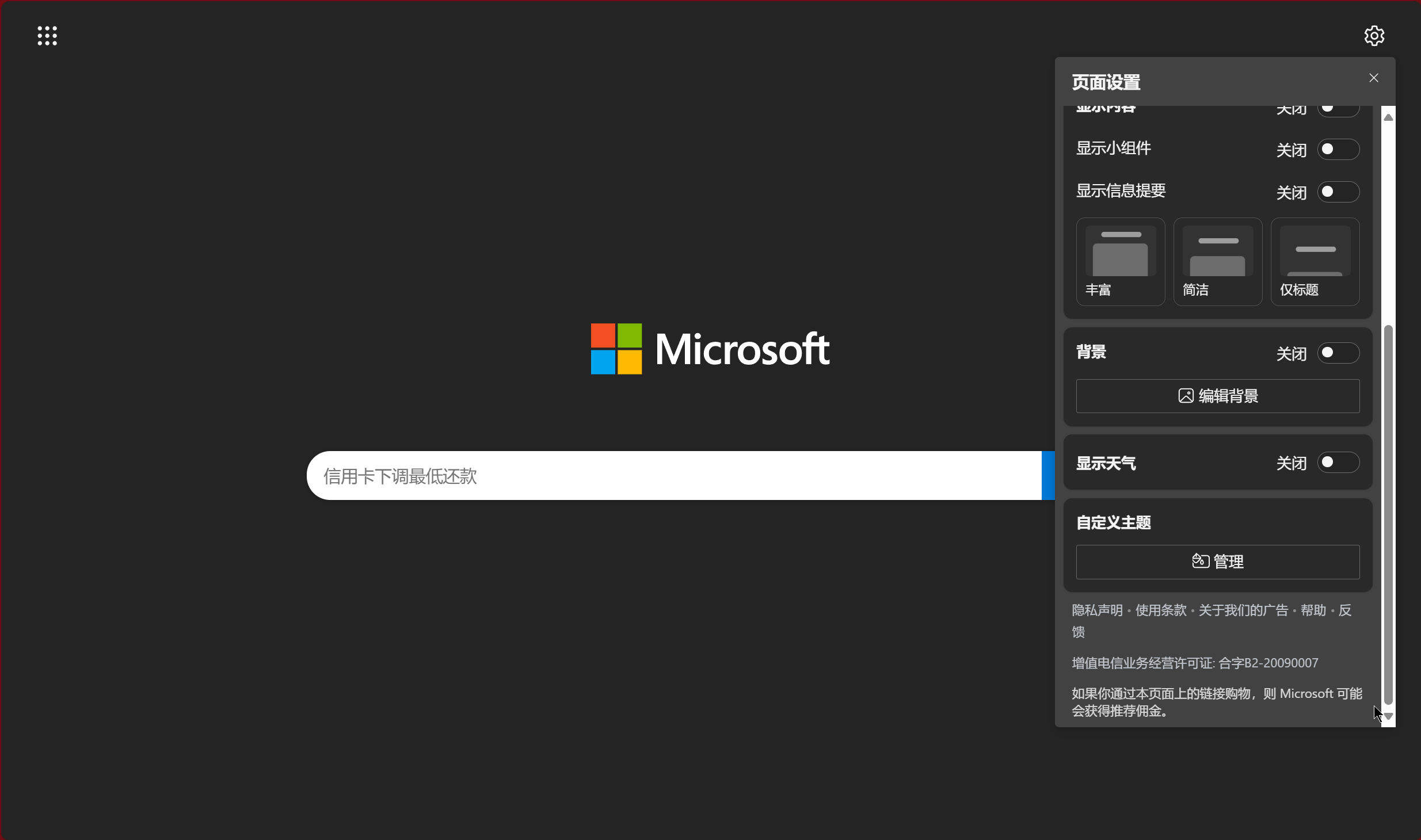Toggle the 显示小组件 switch

tap(1338, 150)
